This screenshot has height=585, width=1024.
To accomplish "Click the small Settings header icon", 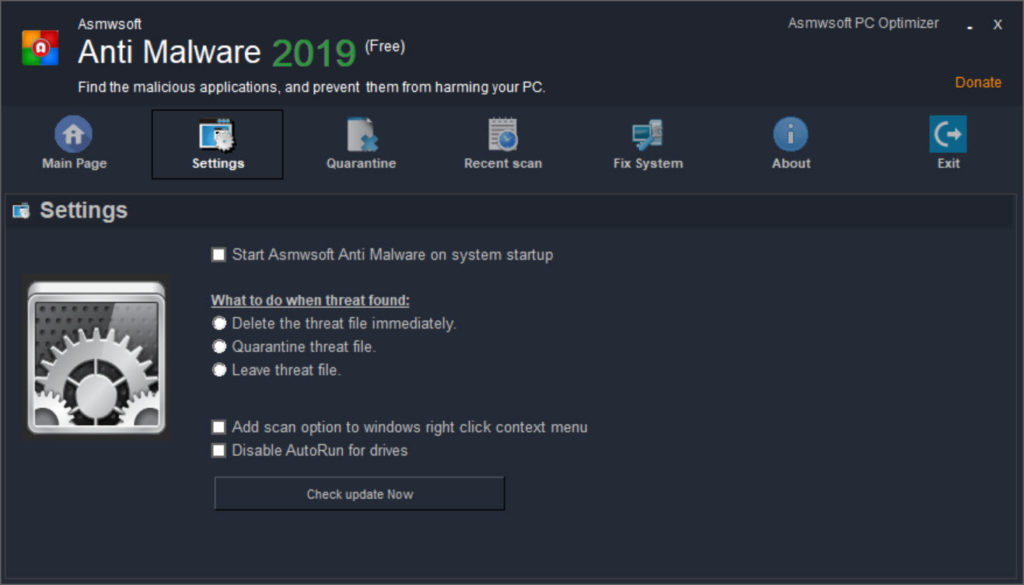I will (x=22, y=210).
